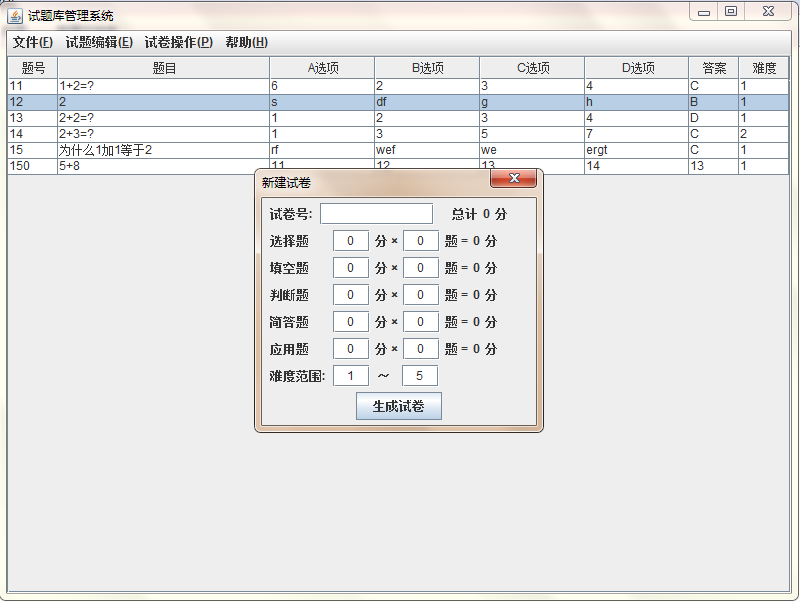This screenshot has height=602, width=800.
Task: Click 判断题 question count field
Action: 420,295
